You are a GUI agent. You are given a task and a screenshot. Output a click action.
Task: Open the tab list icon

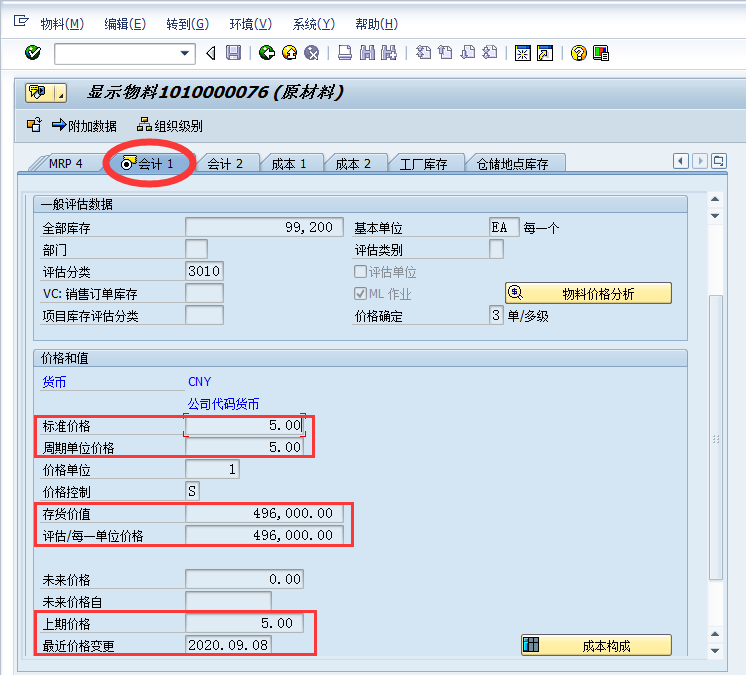718,161
